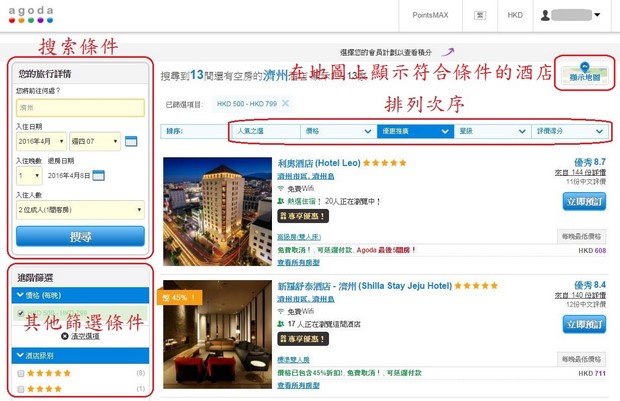
Task: Open the check-in month dropdown 2016年4月
Action: (x=41, y=141)
